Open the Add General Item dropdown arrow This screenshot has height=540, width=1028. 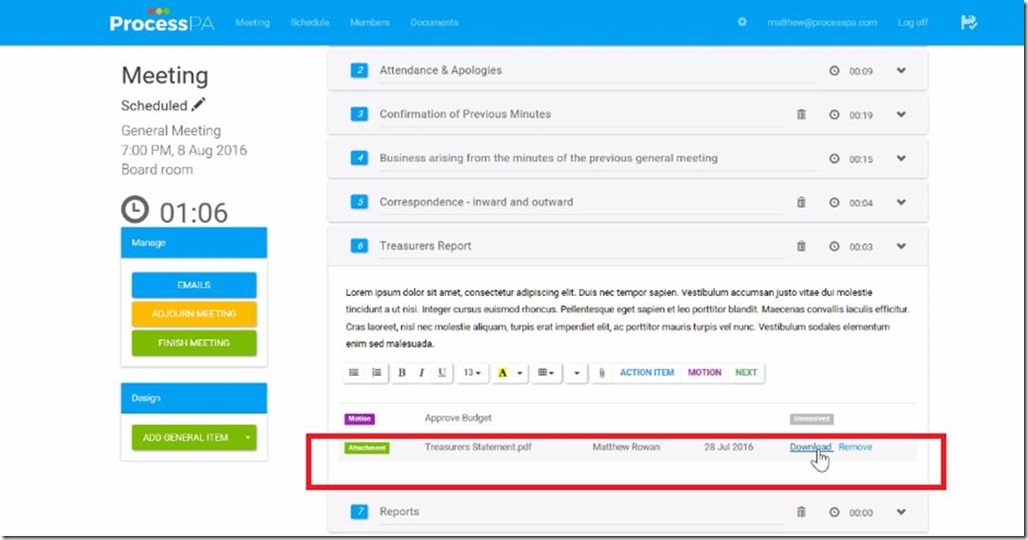[247, 438]
